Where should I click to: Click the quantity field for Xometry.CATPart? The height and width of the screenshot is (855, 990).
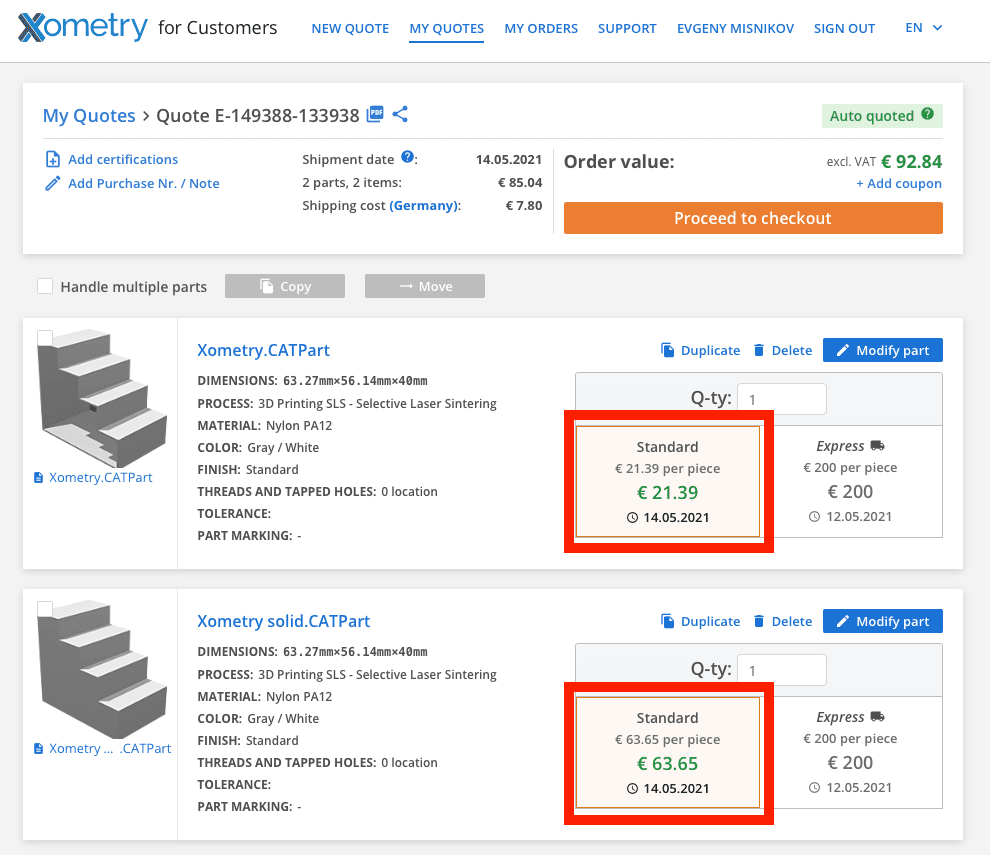[781, 398]
